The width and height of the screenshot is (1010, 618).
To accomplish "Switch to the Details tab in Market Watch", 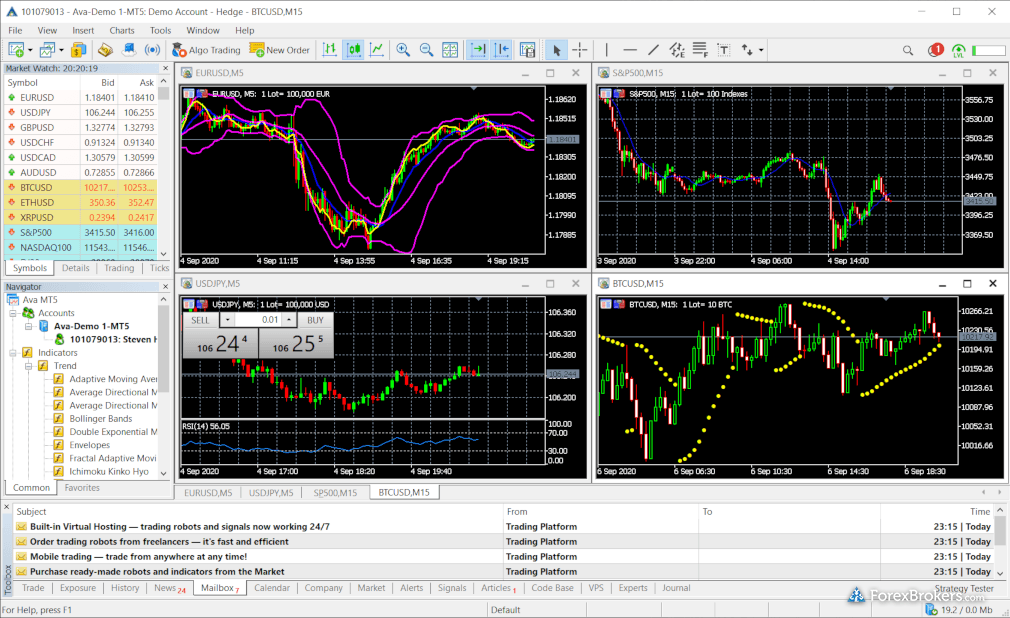I will [x=75, y=268].
